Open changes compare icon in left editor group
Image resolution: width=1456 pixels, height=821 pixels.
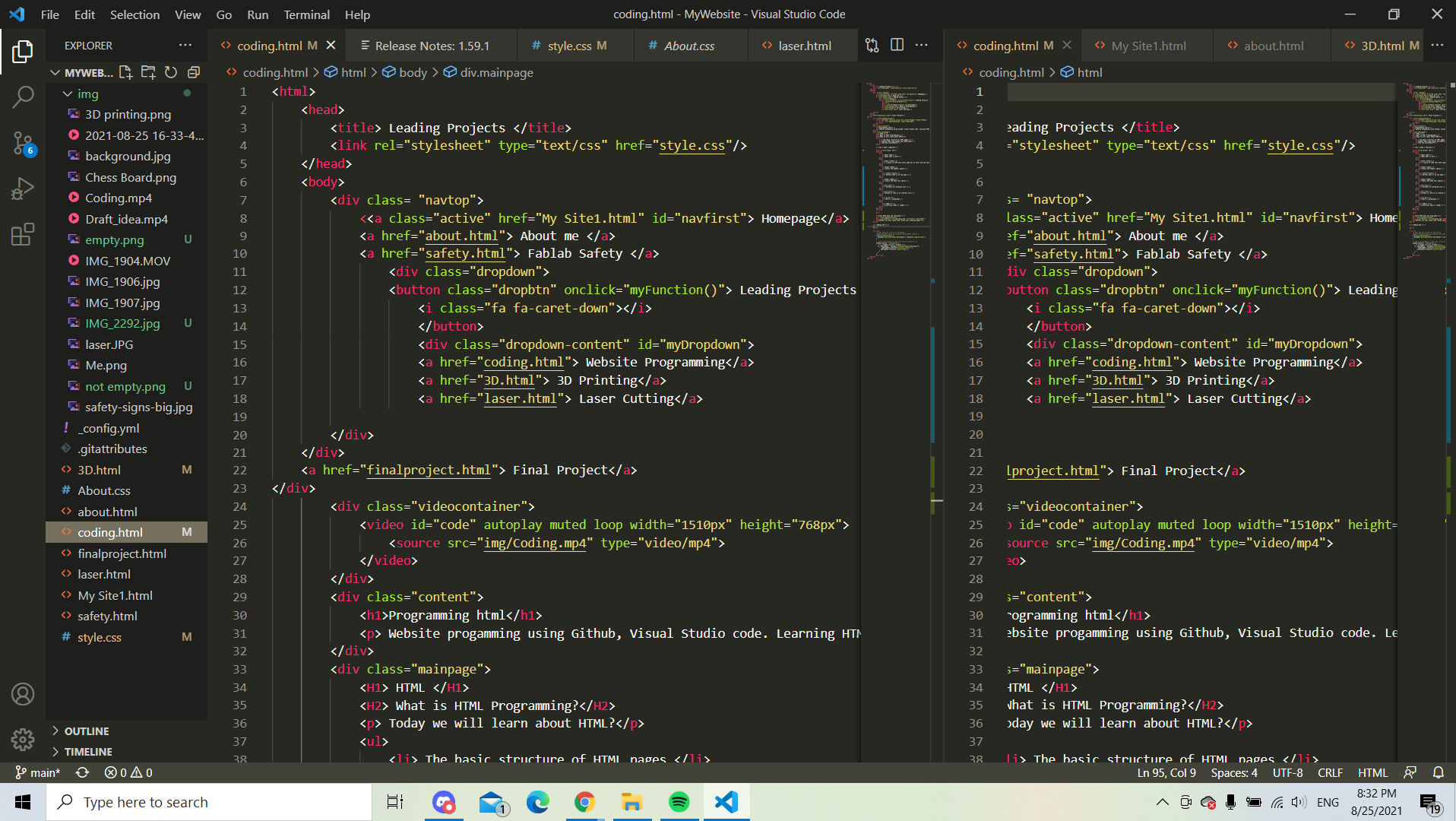pos(872,46)
